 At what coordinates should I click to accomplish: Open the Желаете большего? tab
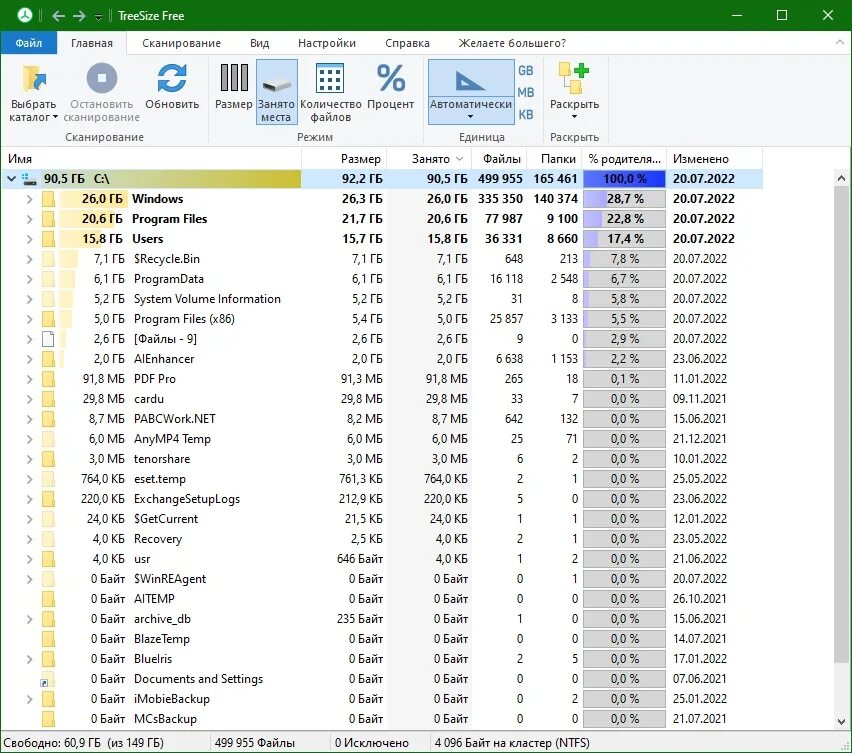512,43
